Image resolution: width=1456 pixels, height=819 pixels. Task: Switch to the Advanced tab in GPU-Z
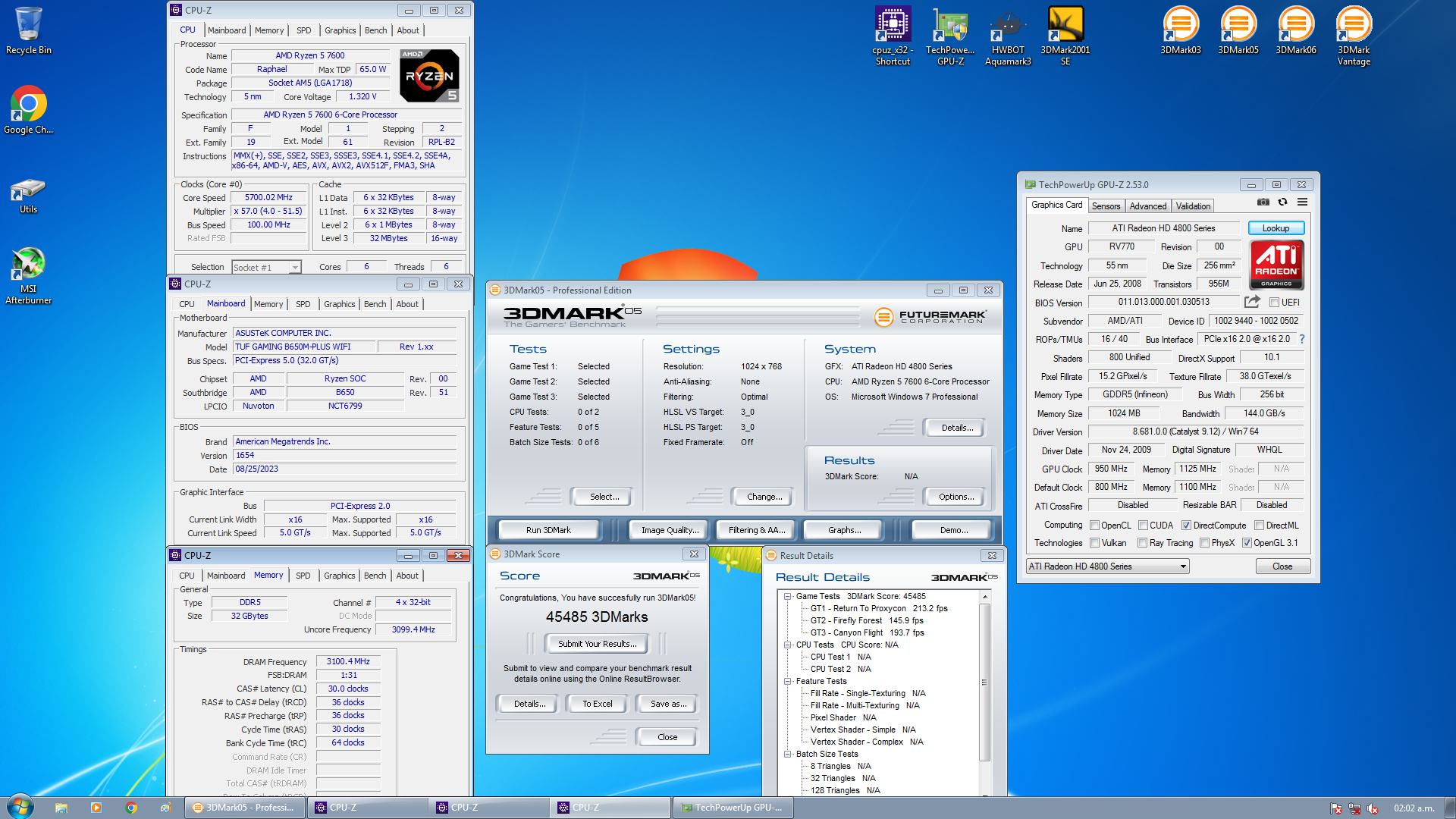pyautogui.click(x=1147, y=206)
